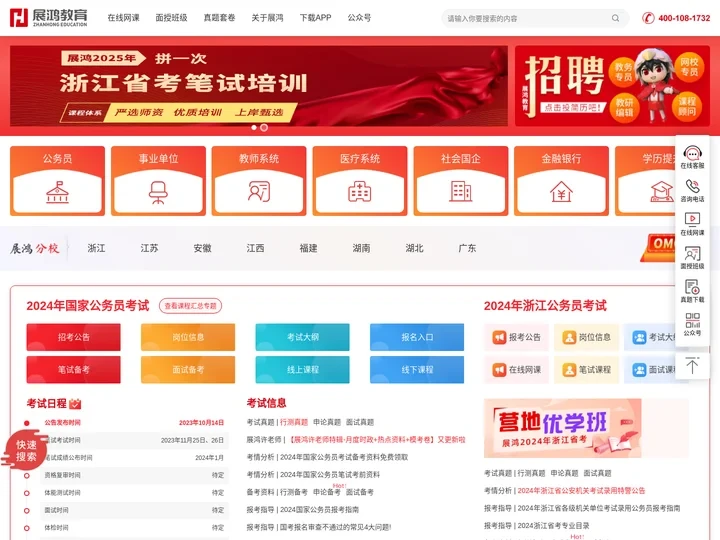Click the Zhanhong Education logo
This screenshot has width=720, height=540.
(48, 17)
